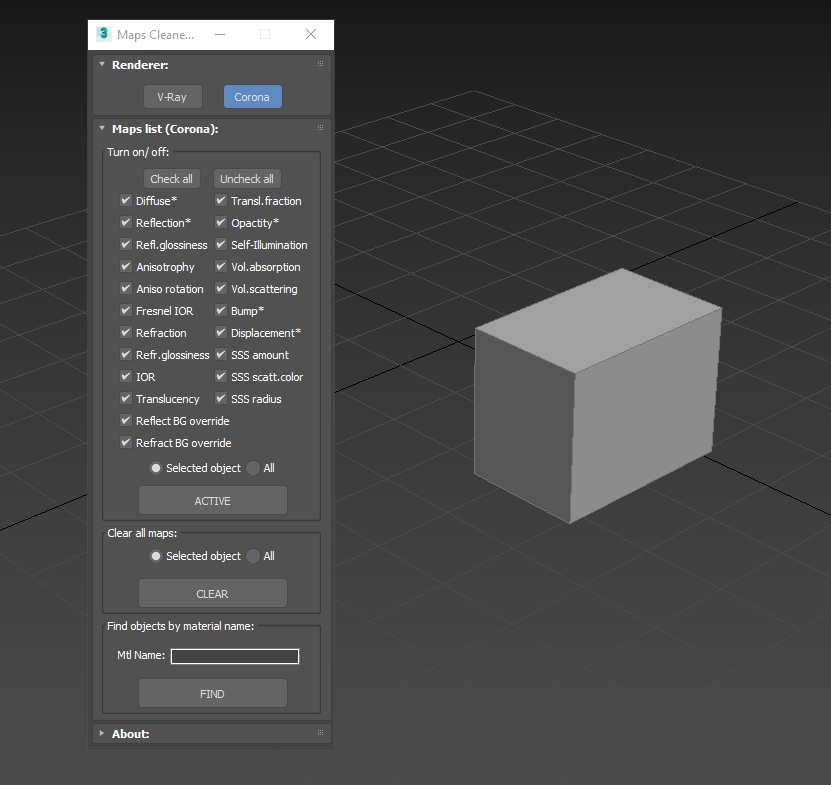Click FIND to search objects by material name
This screenshot has height=785, width=831.
coord(212,693)
